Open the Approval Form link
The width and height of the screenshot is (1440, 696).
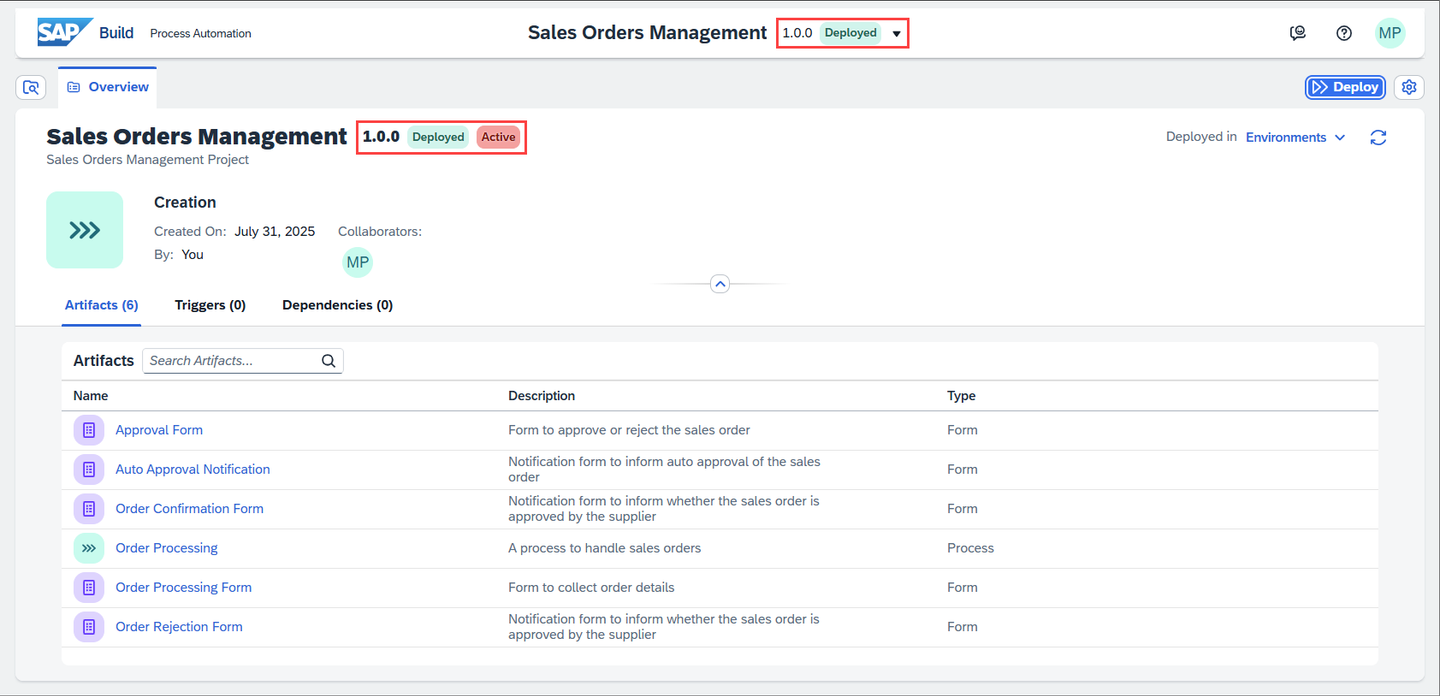[159, 430]
